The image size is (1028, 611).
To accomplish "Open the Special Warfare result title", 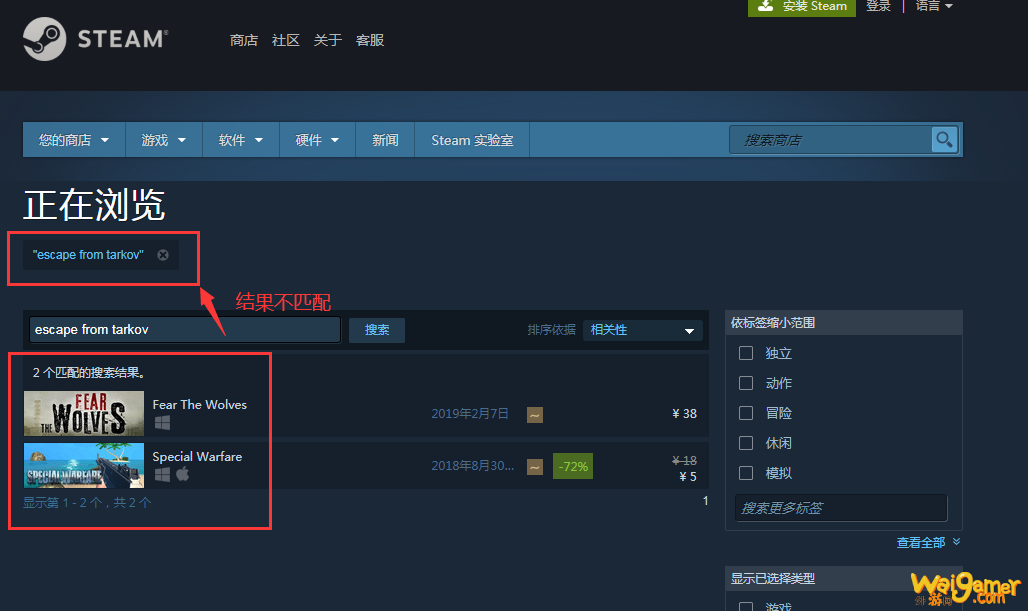I will pyautogui.click(x=197, y=456).
